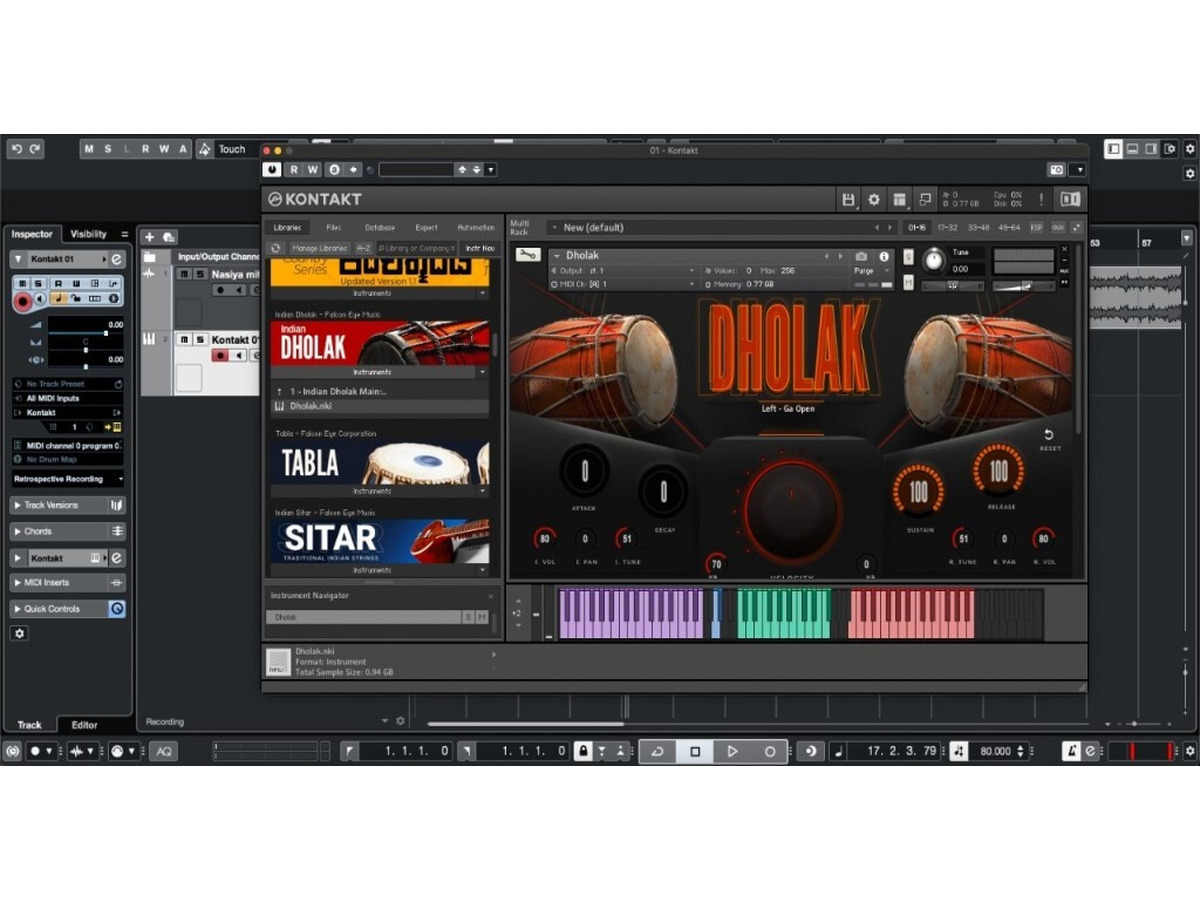Click the Dholak Tune knob
The width and height of the screenshot is (1200, 900).
click(934, 260)
